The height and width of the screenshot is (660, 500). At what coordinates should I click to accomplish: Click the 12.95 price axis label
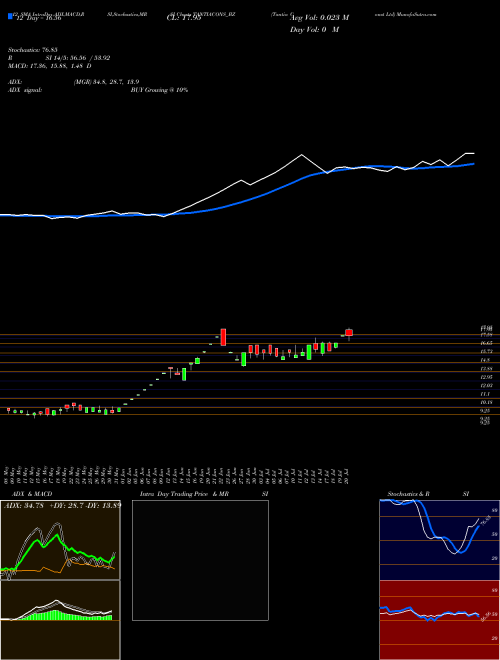(485, 377)
